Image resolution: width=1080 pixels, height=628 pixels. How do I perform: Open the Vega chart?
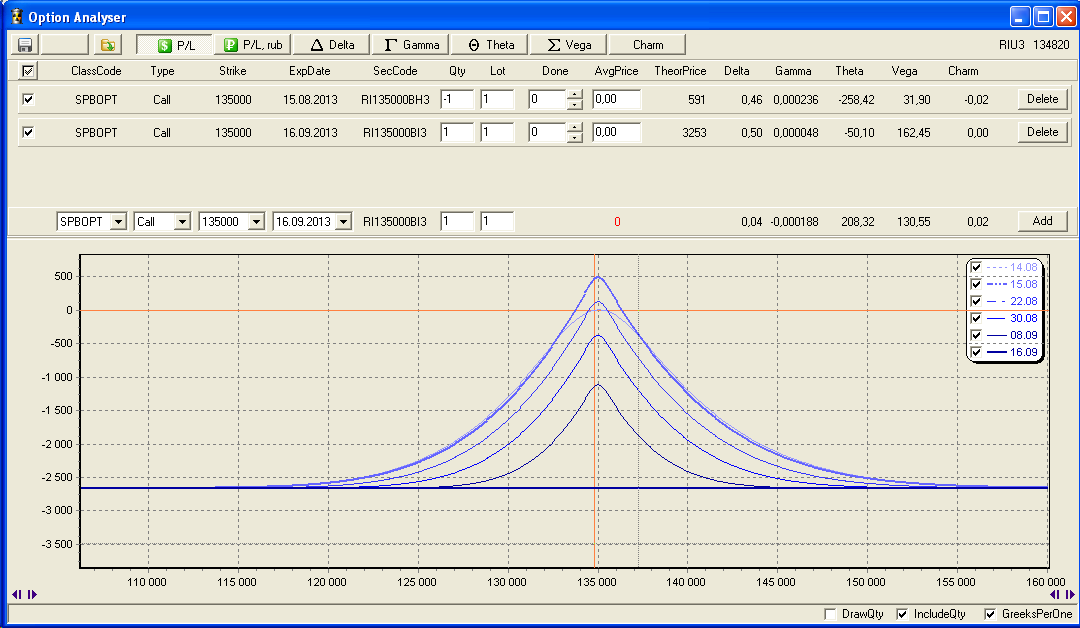pyautogui.click(x=569, y=45)
